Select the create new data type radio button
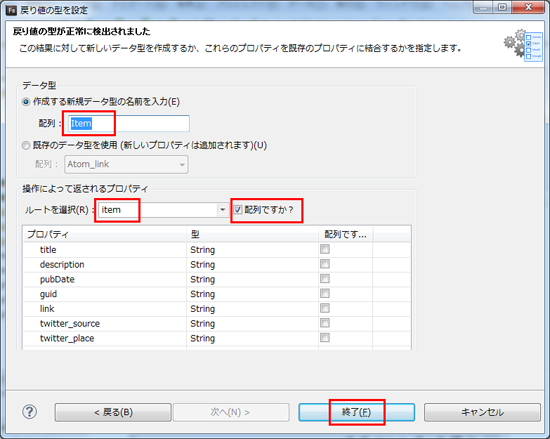 click(26, 102)
